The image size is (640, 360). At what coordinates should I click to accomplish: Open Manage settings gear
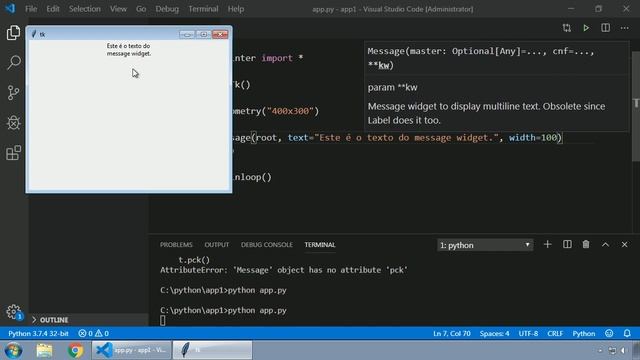(13, 312)
